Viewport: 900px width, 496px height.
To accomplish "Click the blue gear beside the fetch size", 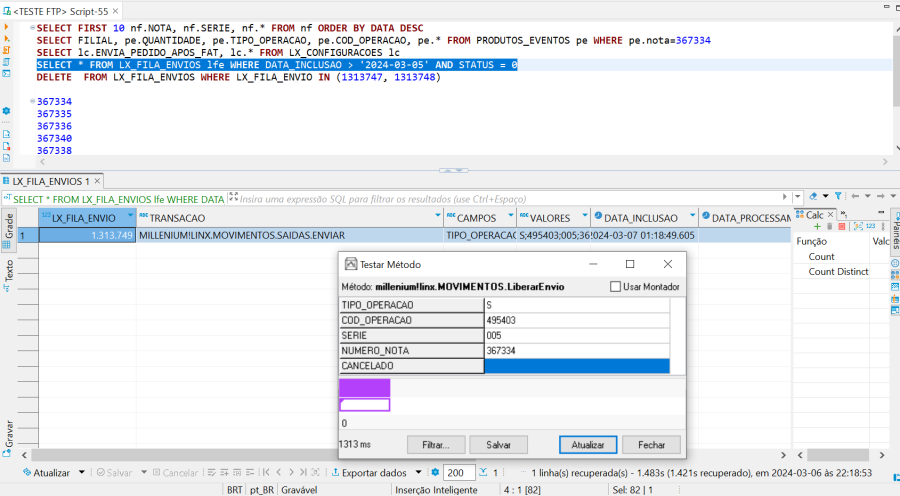I will [435, 472].
